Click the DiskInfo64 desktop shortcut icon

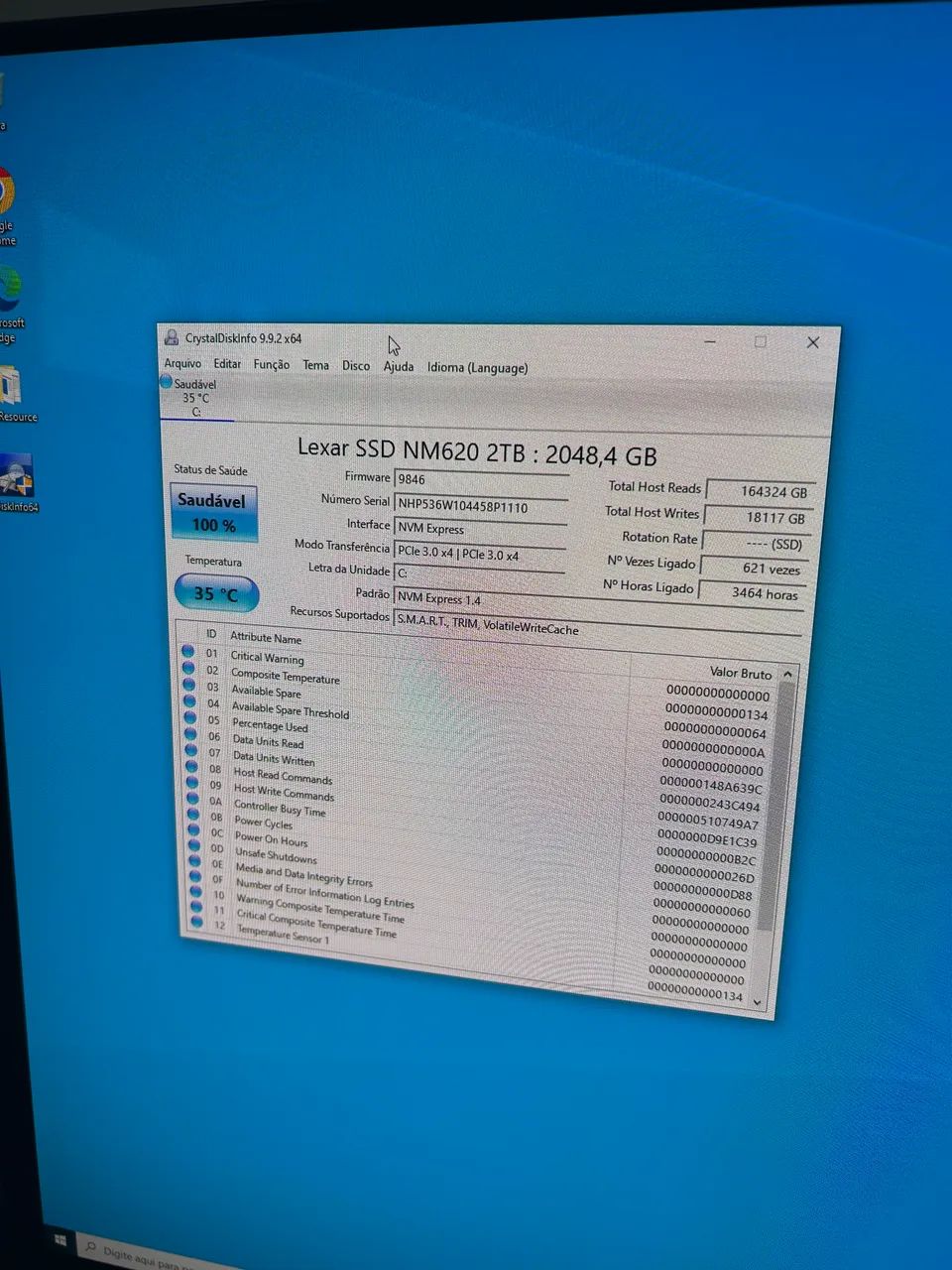(x=16, y=474)
